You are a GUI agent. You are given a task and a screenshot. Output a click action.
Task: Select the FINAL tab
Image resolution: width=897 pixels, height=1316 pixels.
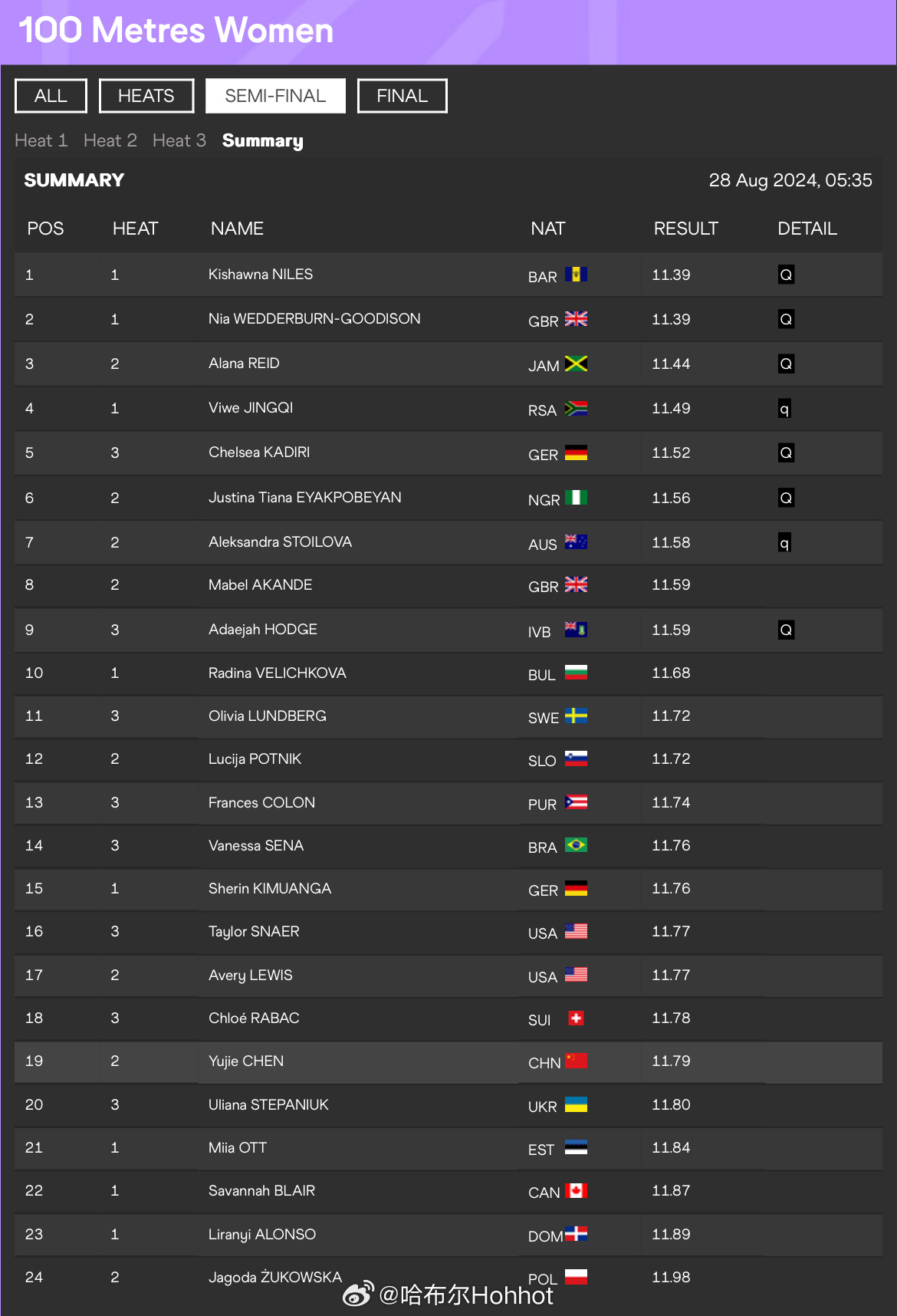point(402,96)
